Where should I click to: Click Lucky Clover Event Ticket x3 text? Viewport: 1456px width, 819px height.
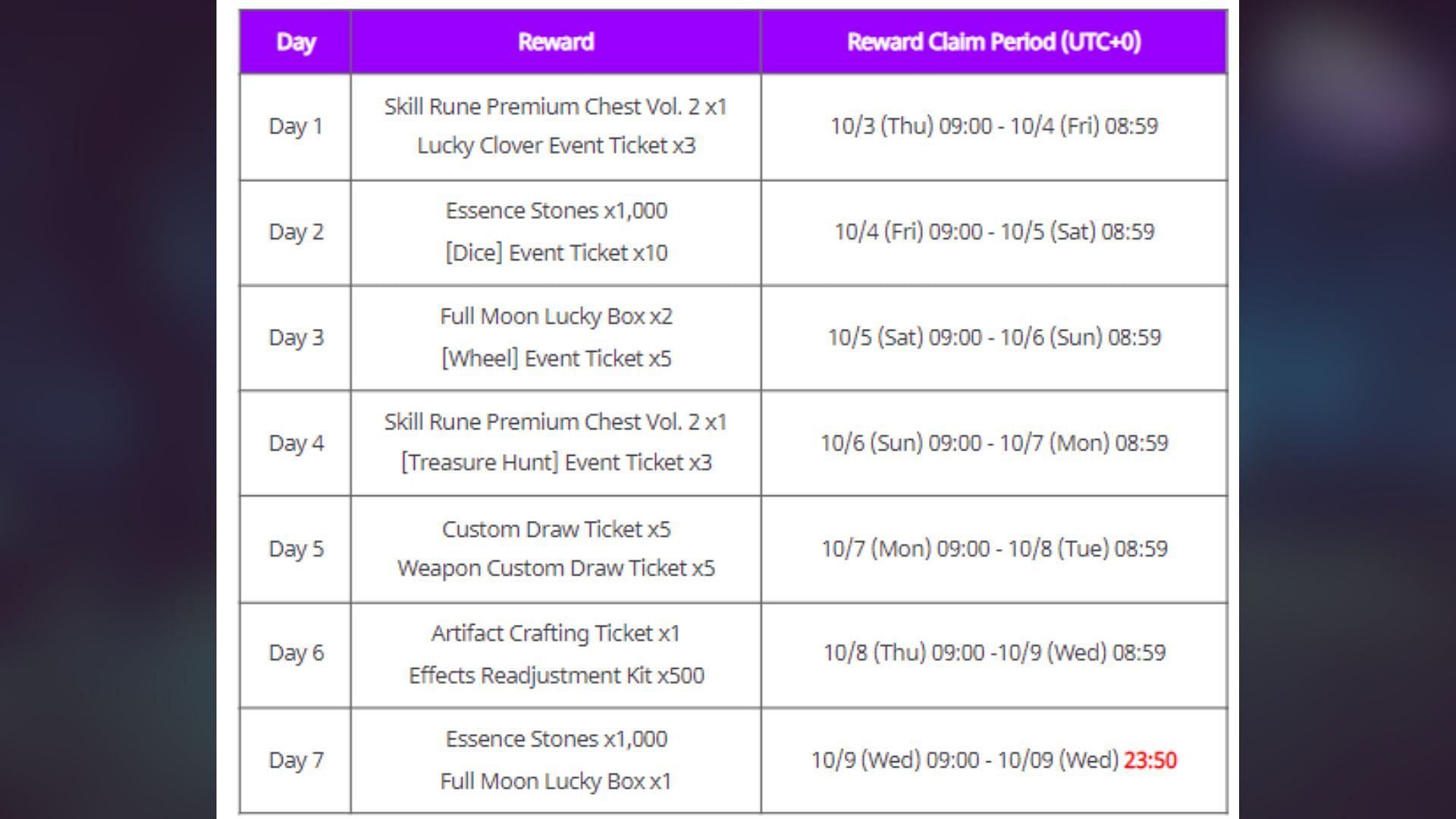556,146
